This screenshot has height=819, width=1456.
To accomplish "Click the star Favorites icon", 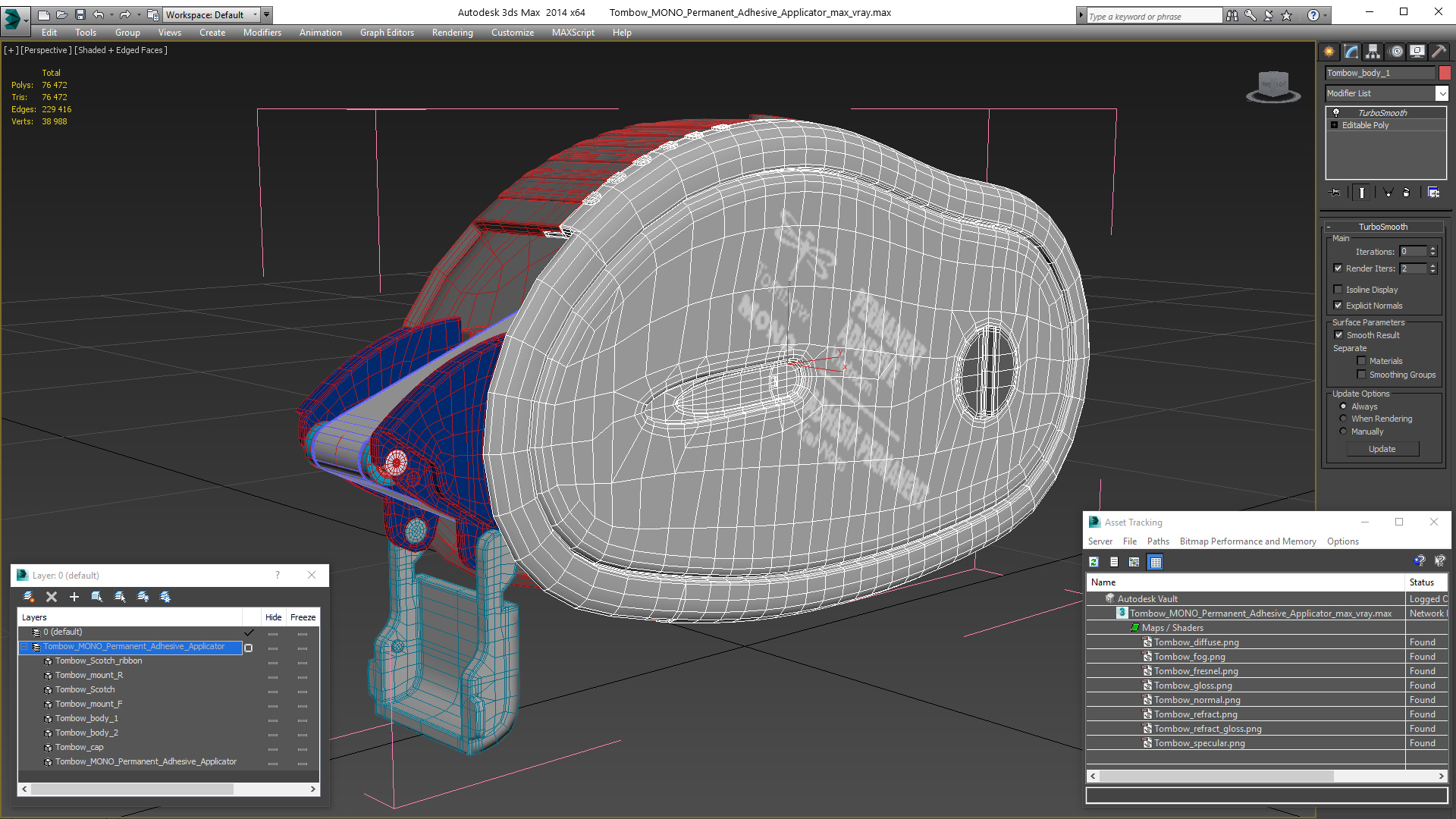I will (x=1287, y=15).
